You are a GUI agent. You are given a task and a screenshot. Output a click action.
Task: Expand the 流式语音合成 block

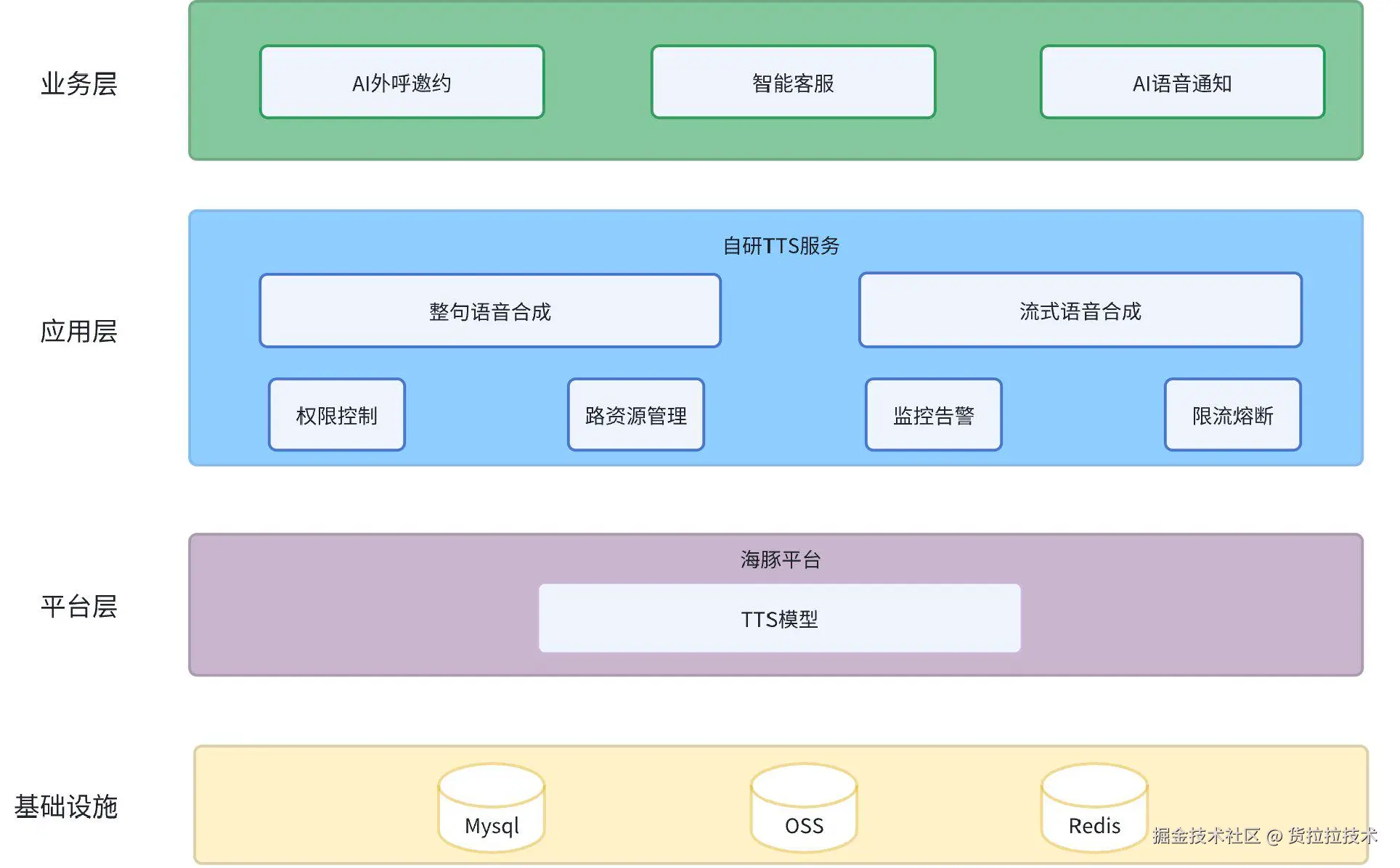coord(1080,311)
